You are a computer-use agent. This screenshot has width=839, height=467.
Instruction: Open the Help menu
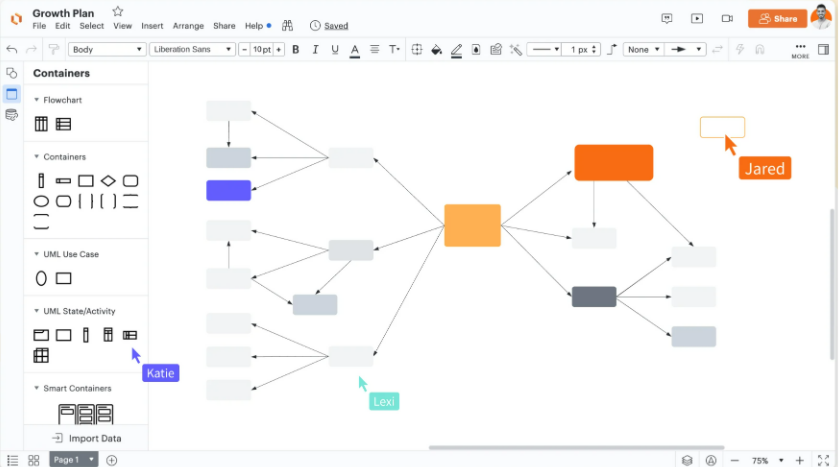254,26
